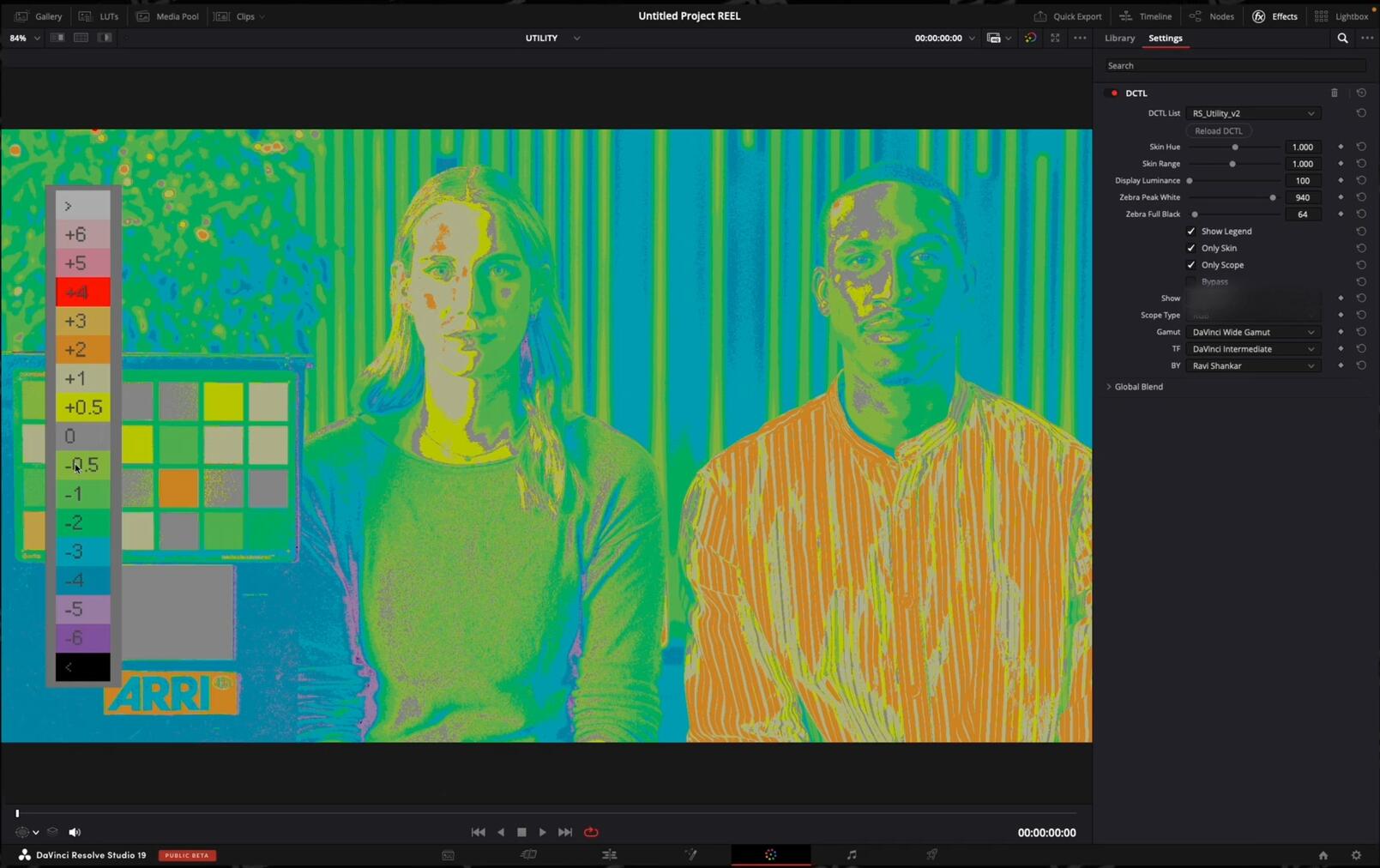The height and width of the screenshot is (868, 1380).
Task: Mute audio with the speaker icon
Action: (x=75, y=832)
